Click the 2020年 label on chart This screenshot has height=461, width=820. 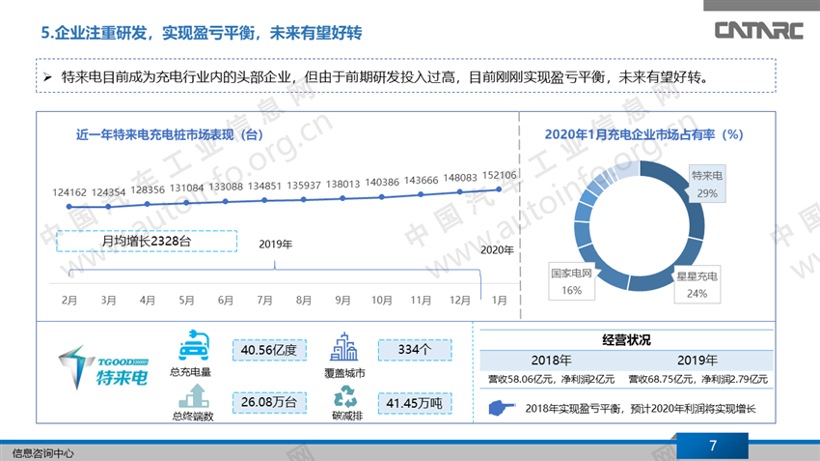(497, 250)
